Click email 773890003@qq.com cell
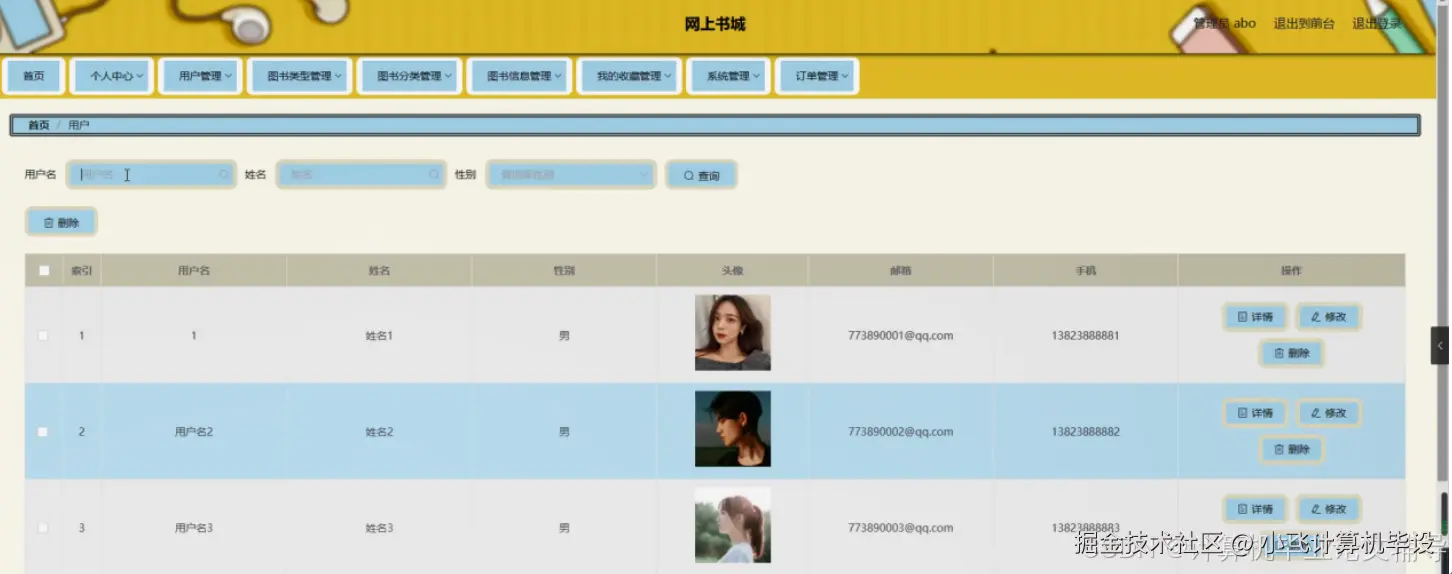 click(900, 528)
